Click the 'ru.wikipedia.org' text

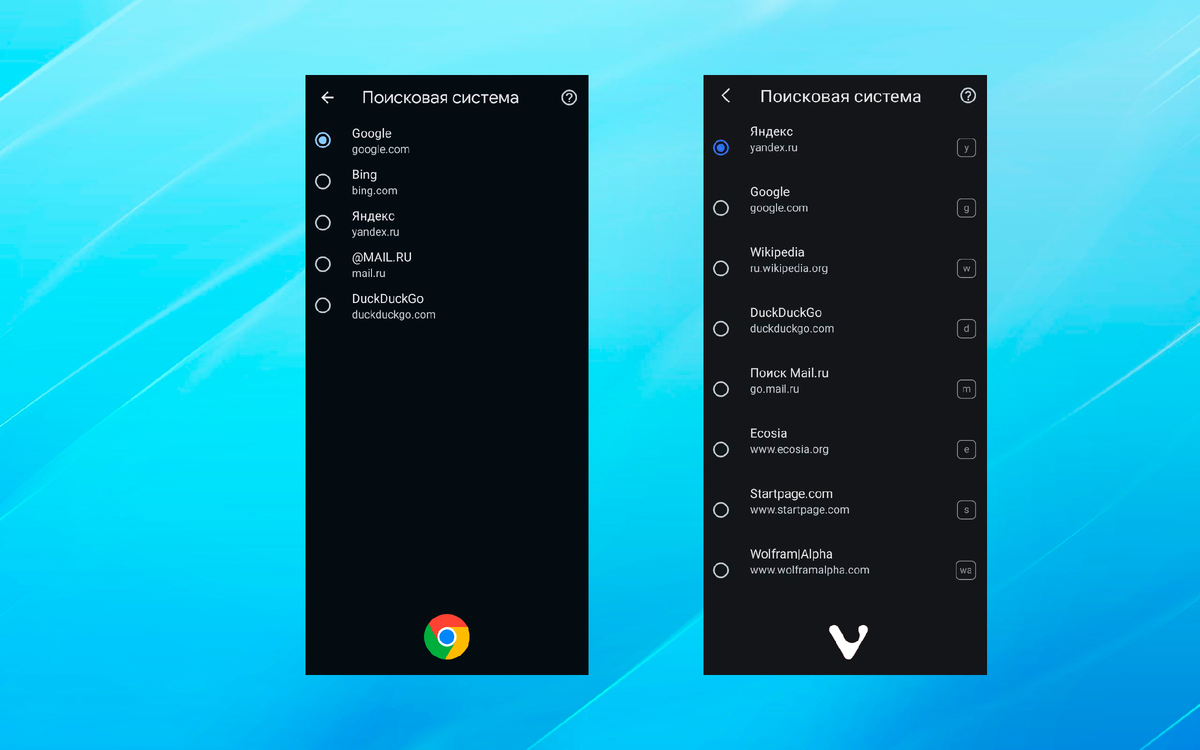(x=789, y=268)
